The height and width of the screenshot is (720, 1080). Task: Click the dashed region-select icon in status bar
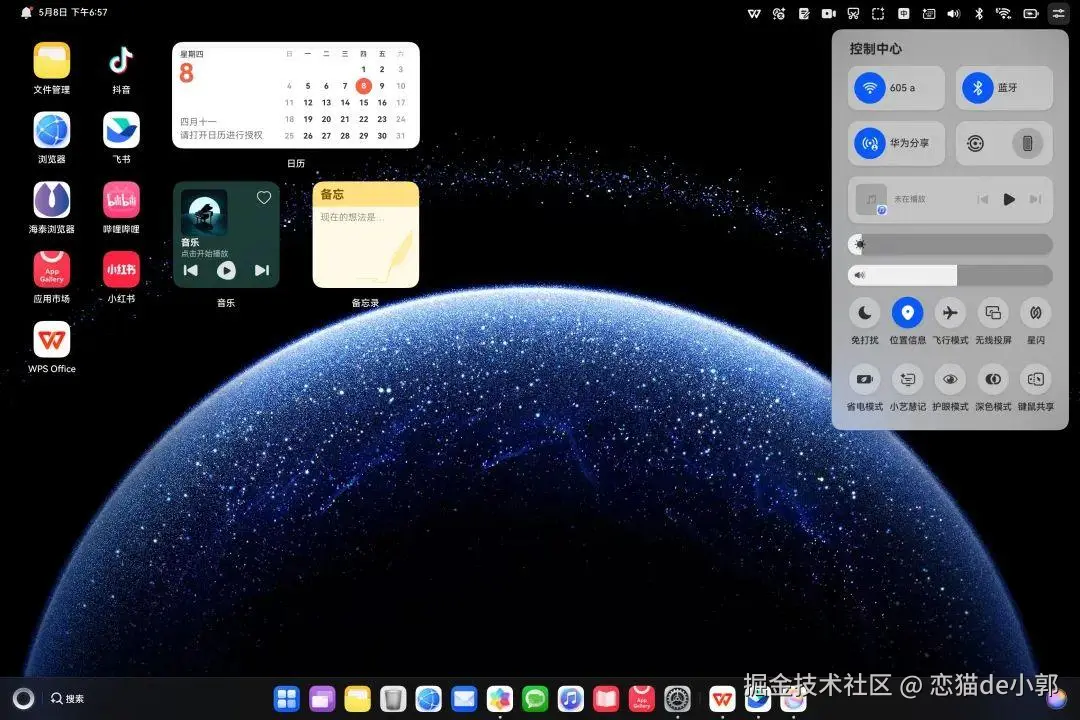(x=878, y=13)
